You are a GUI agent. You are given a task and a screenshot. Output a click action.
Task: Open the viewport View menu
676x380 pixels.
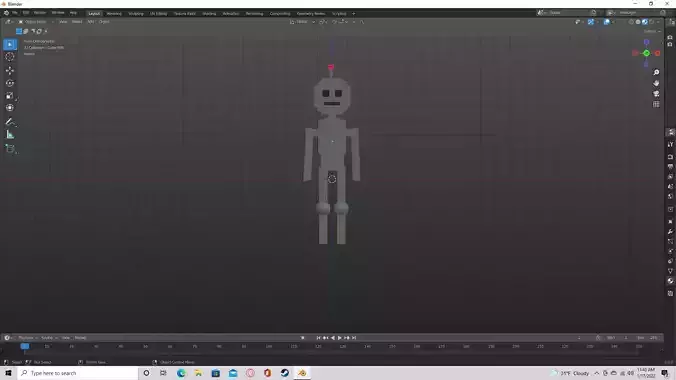63,22
